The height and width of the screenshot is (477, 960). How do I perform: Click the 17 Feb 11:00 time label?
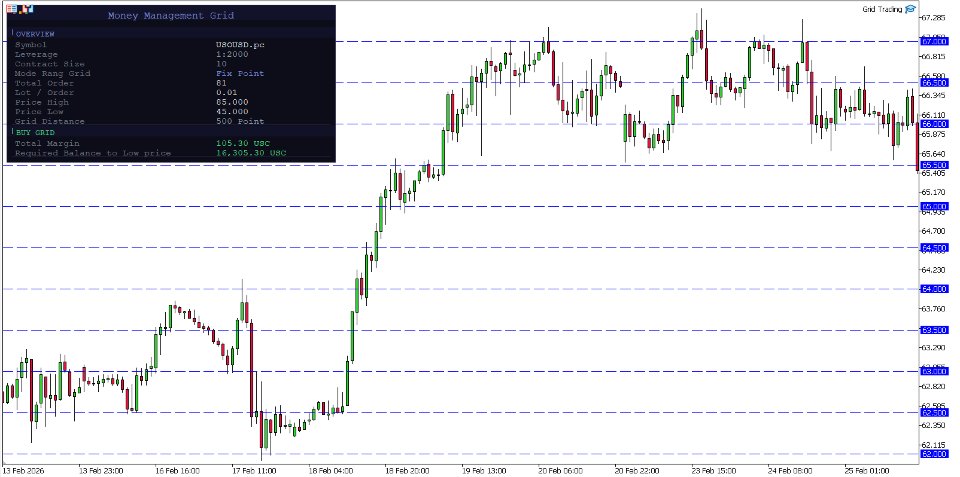point(254,471)
